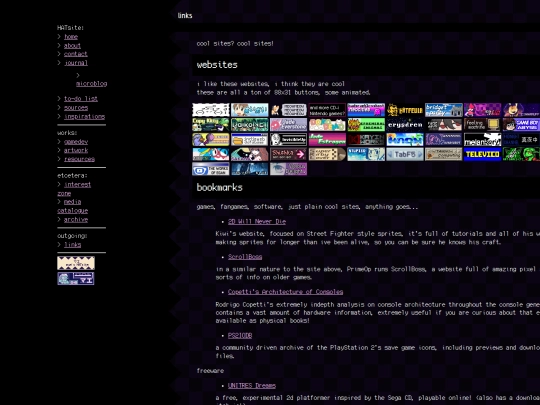
Task: Open the melankorin site button
Action: tap(482, 139)
